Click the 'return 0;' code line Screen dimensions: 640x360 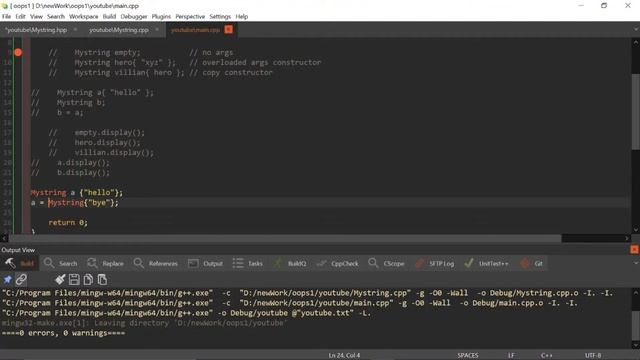68,222
